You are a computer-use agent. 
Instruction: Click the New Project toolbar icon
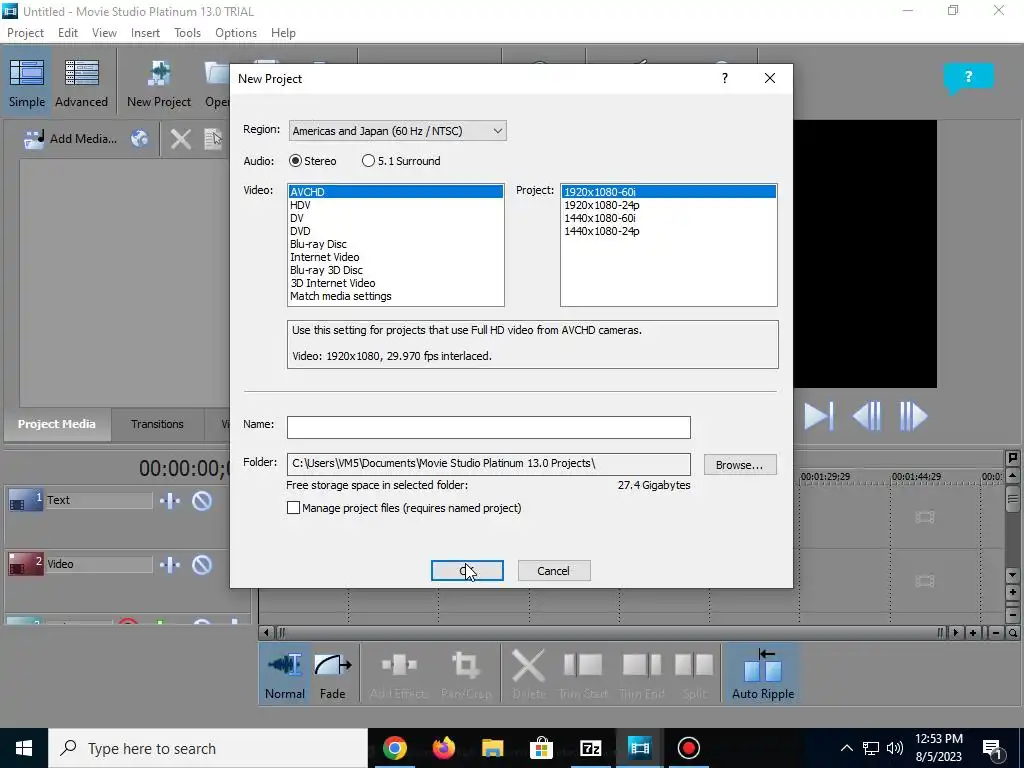tap(159, 82)
